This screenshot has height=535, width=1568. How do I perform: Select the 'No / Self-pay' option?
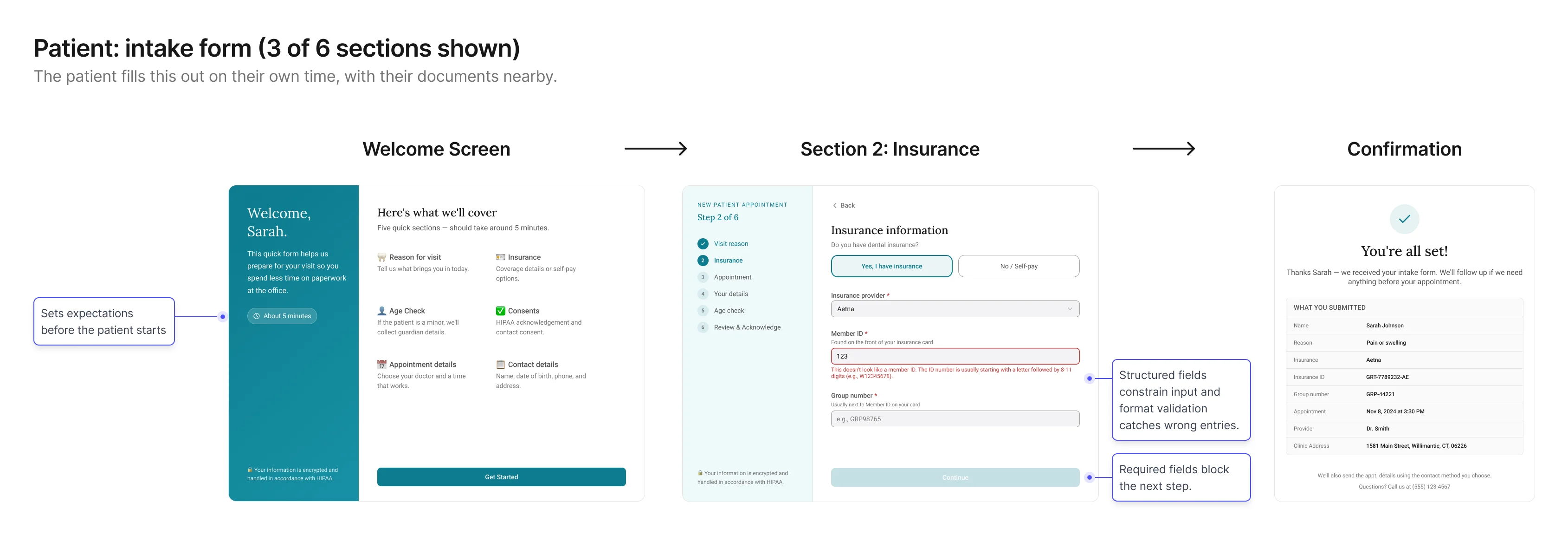click(1019, 266)
